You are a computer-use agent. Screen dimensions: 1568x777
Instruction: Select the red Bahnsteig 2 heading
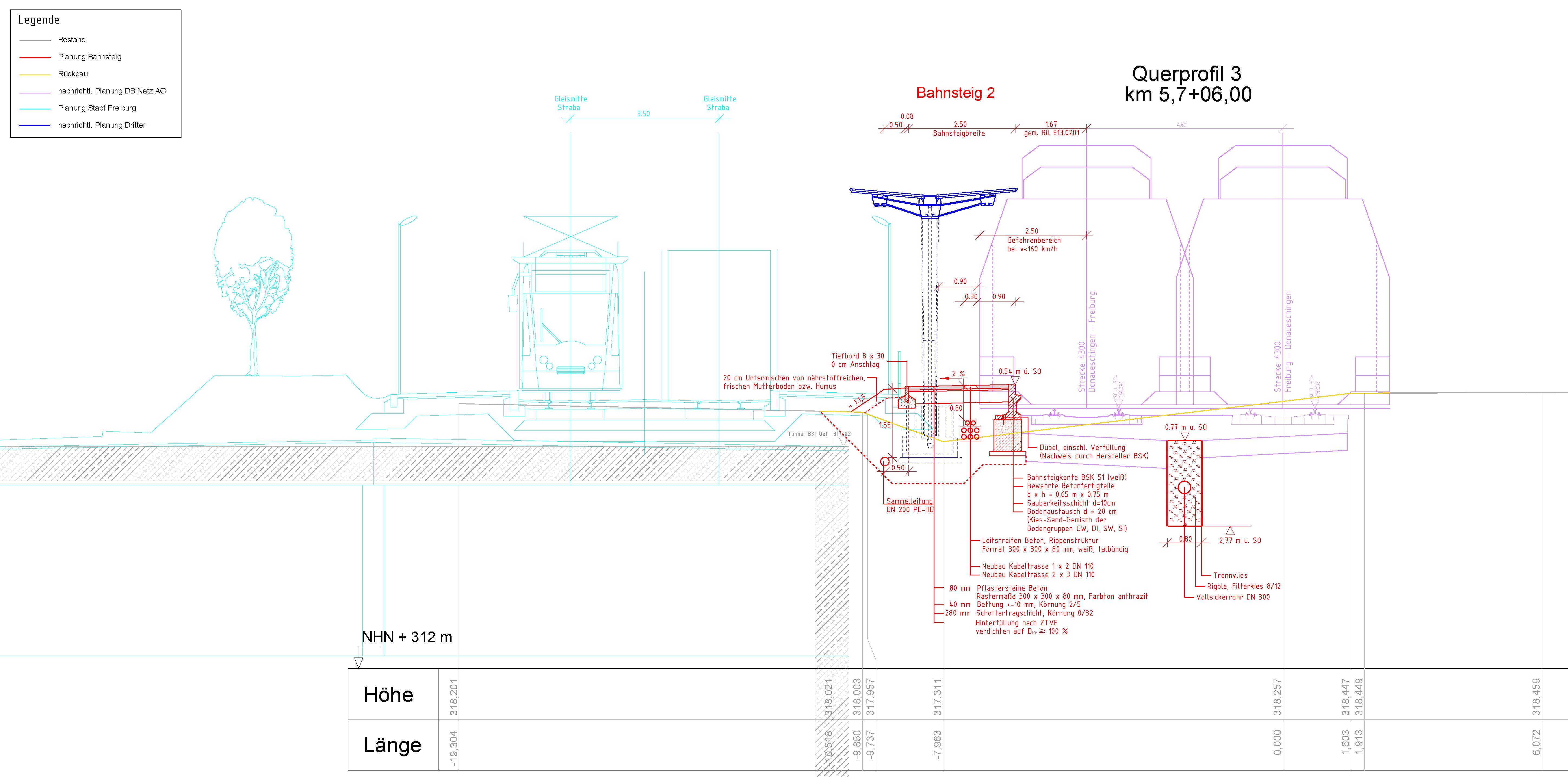956,93
